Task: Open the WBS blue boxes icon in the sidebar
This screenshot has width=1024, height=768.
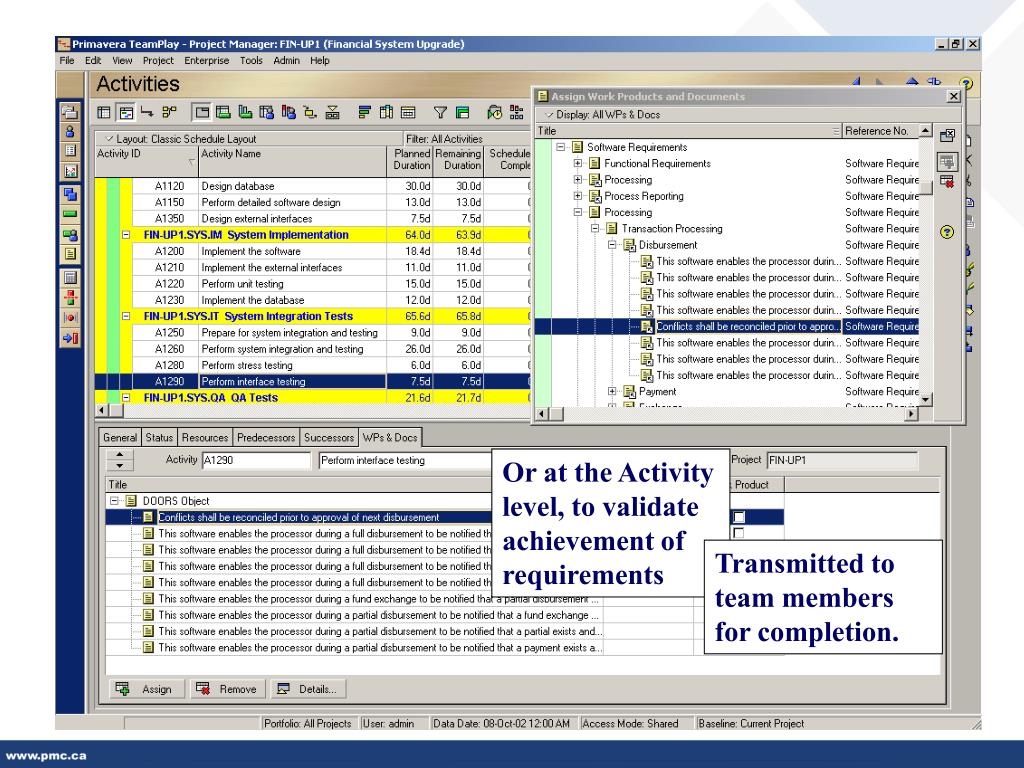Action: coord(70,194)
